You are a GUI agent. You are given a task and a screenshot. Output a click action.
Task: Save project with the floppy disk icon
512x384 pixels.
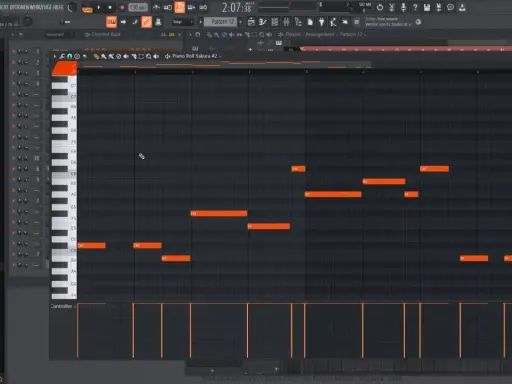[x=427, y=7]
